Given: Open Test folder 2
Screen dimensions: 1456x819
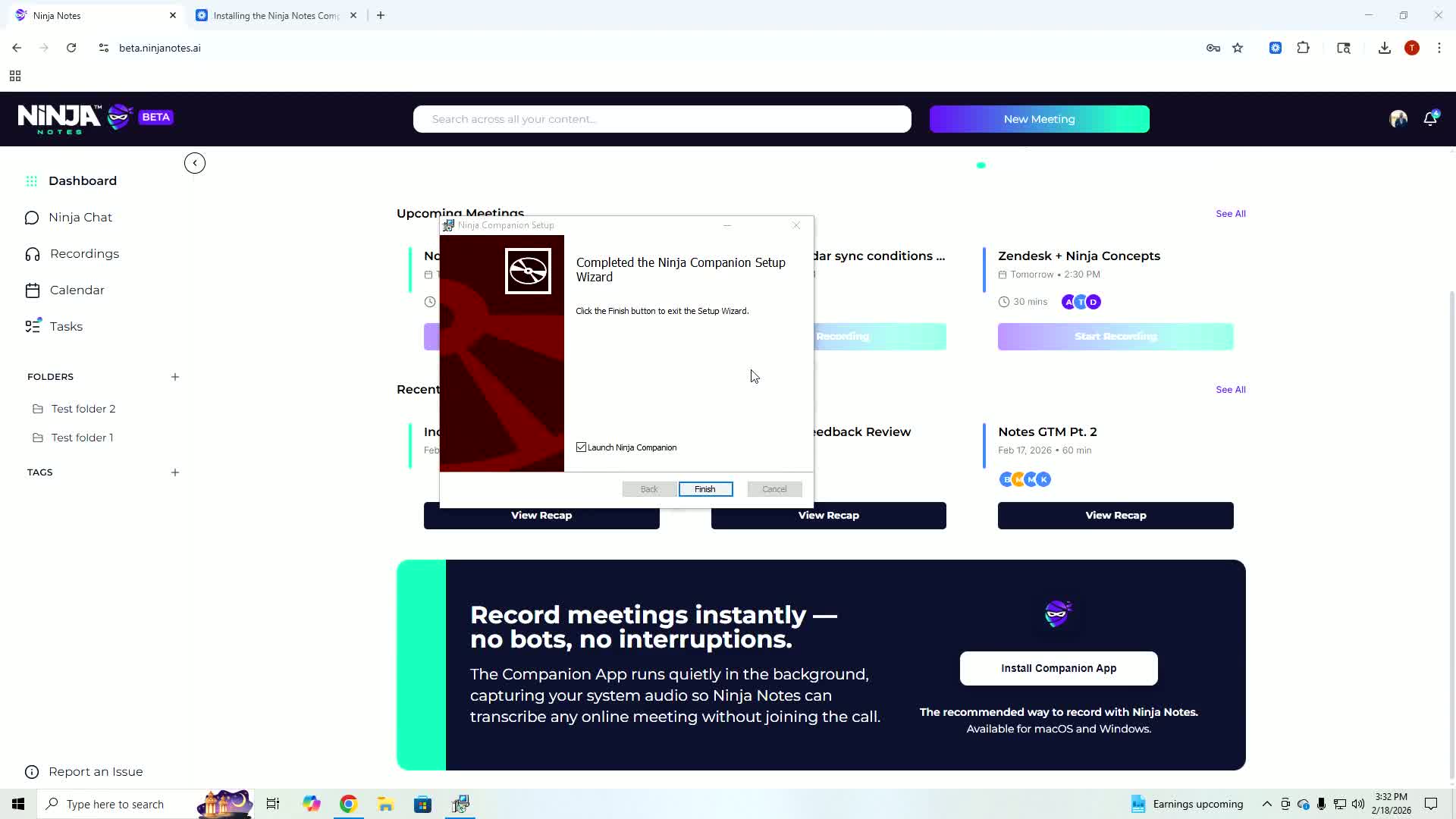Looking at the screenshot, I should (x=83, y=409).
